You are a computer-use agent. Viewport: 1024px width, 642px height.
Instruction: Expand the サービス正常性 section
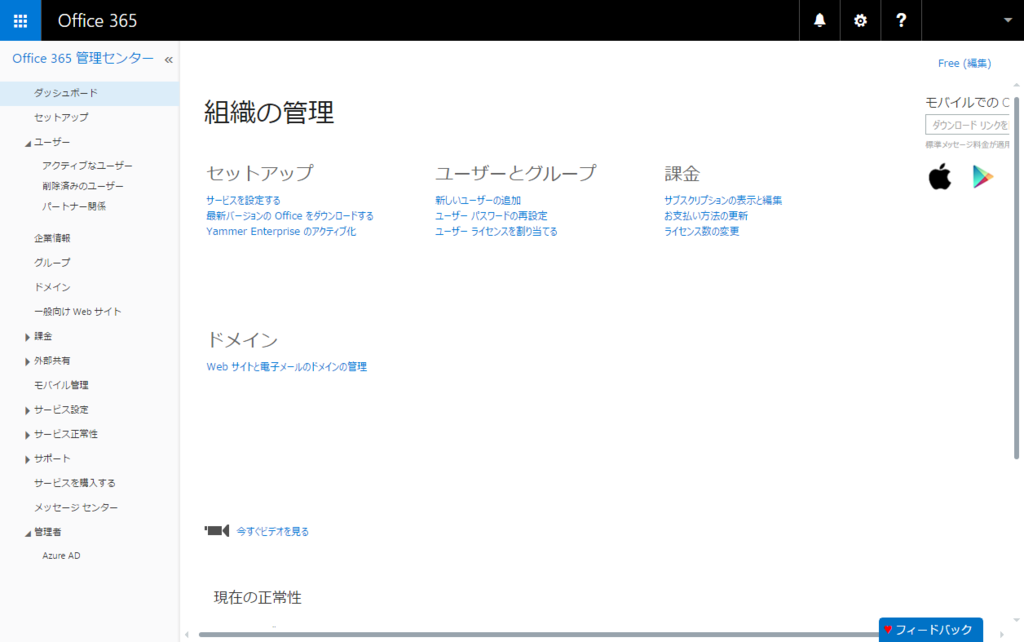point(27,435)
